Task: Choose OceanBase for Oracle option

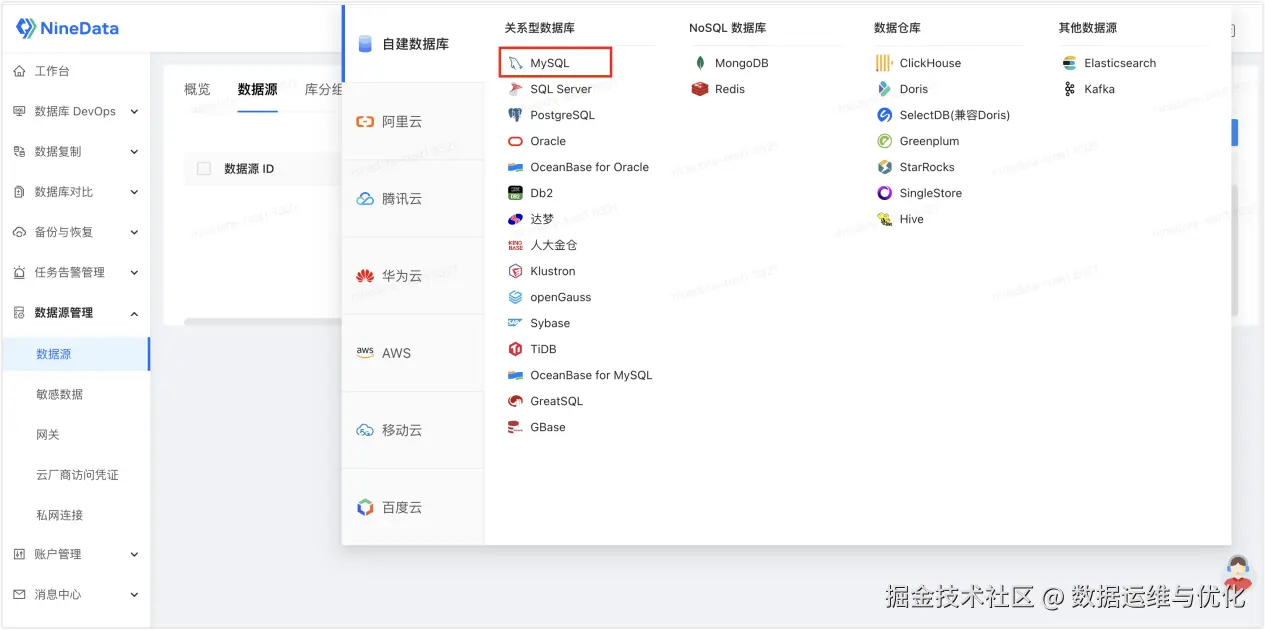Action: 578,167
